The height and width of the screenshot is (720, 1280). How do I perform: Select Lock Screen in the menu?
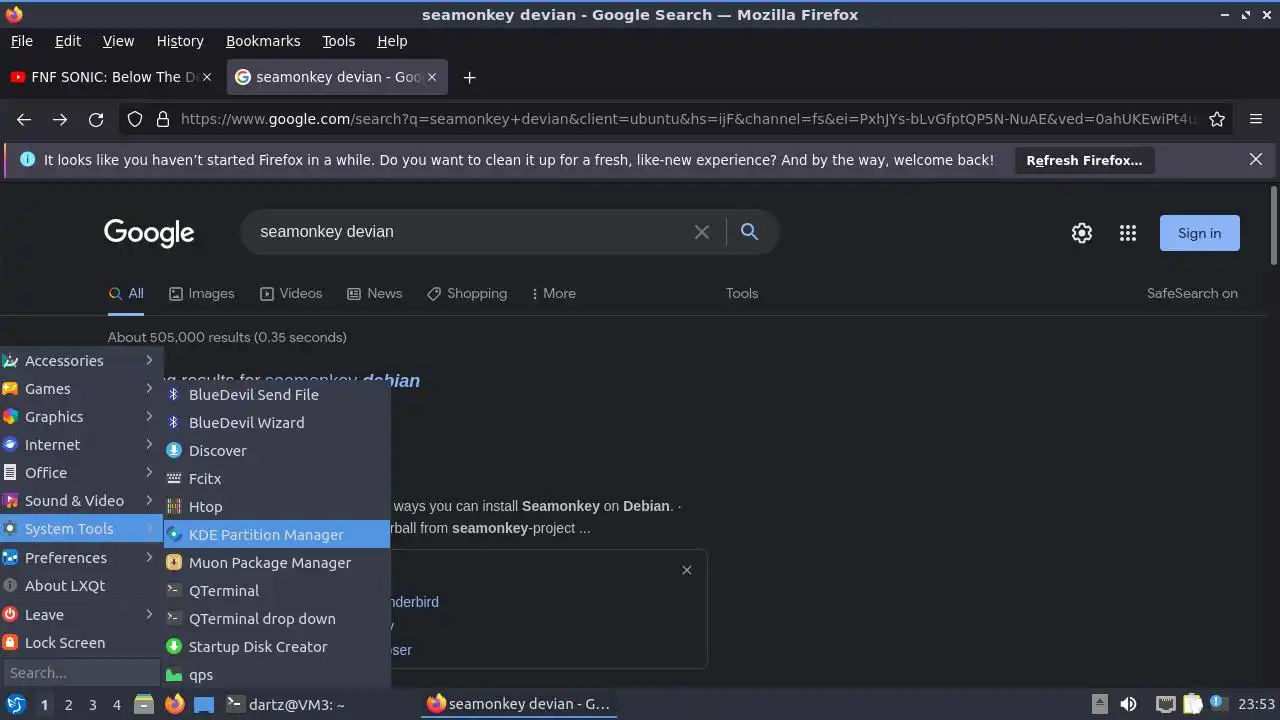coord(80,643)
